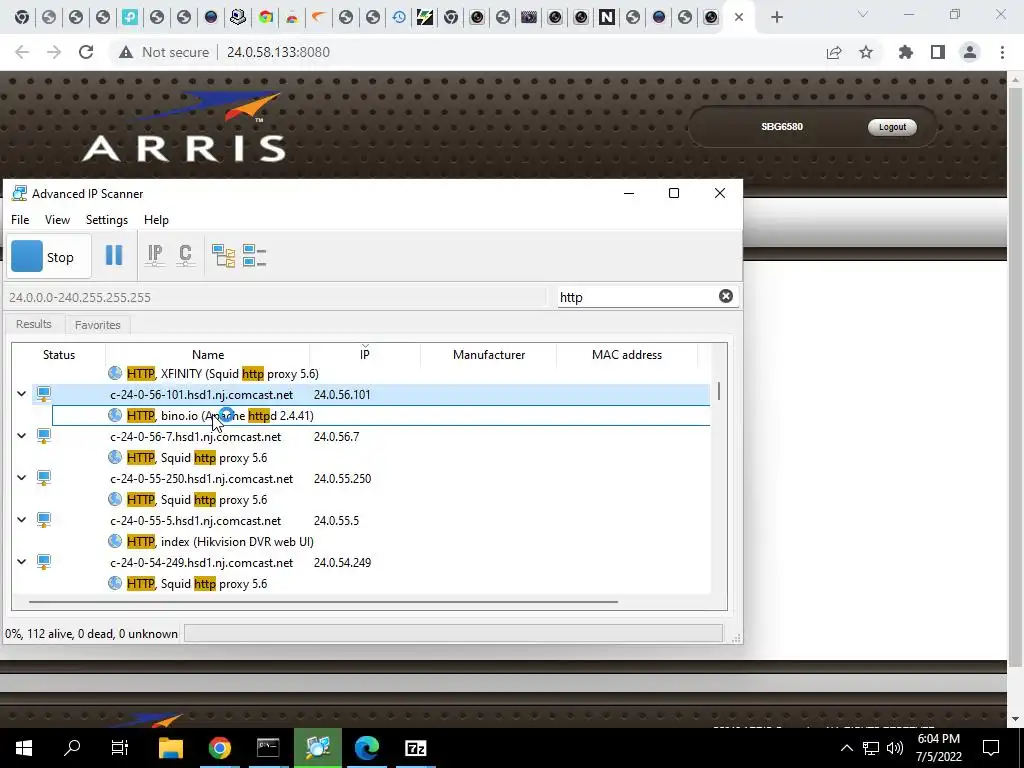Viewport: 1024px width, 768px height.
Task: Sort by the MAC address column header
Action: [x=626, y=355]
